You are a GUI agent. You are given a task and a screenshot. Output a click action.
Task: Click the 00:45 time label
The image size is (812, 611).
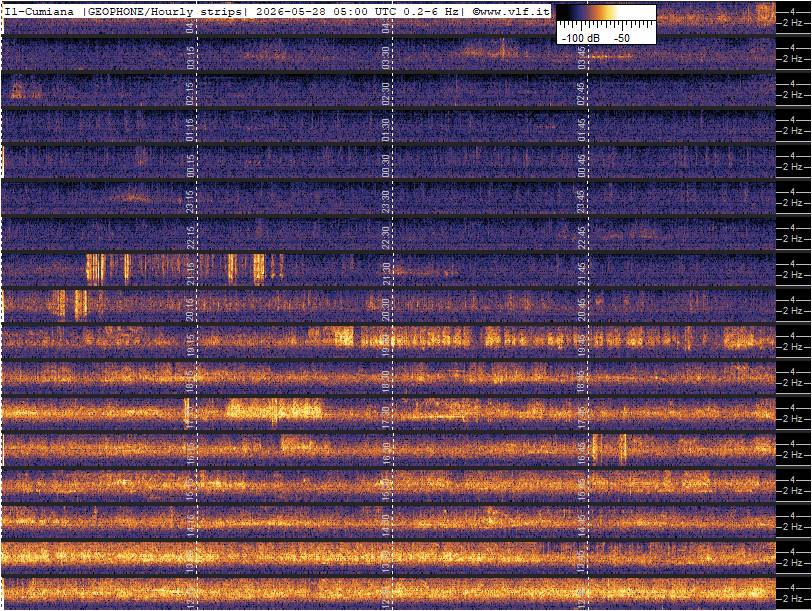pyautogui.click(x=581, y=166)
